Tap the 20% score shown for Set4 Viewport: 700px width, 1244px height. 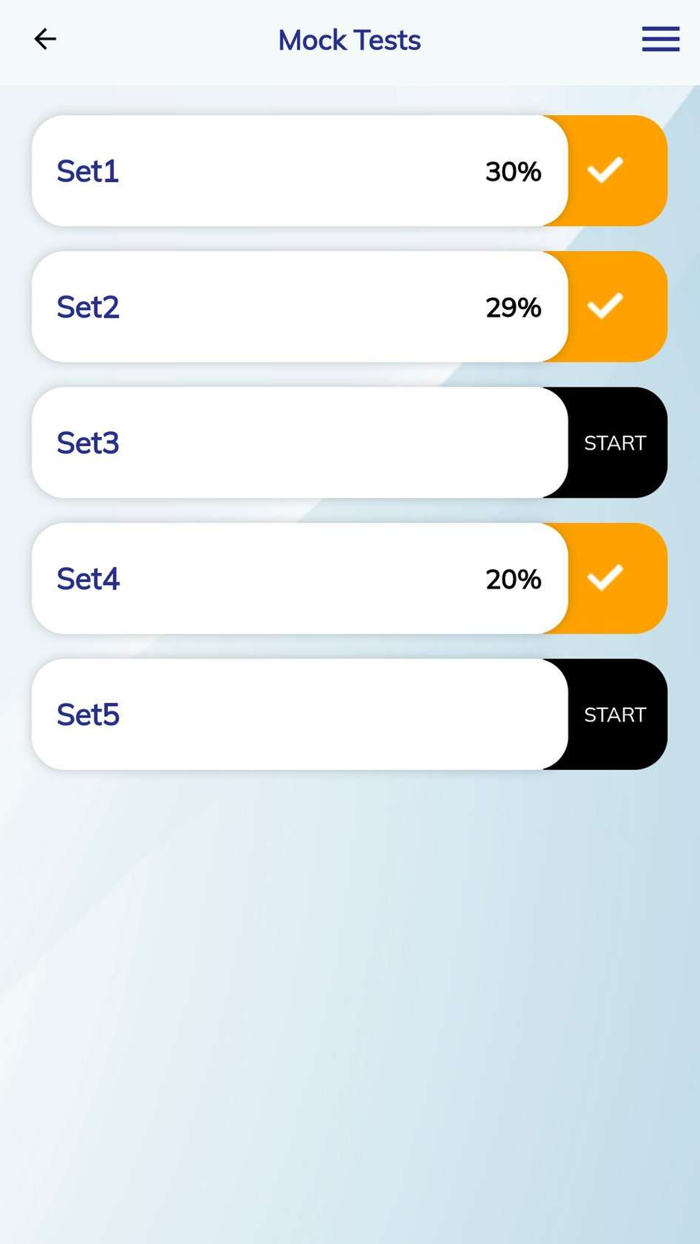pos(513,579)
